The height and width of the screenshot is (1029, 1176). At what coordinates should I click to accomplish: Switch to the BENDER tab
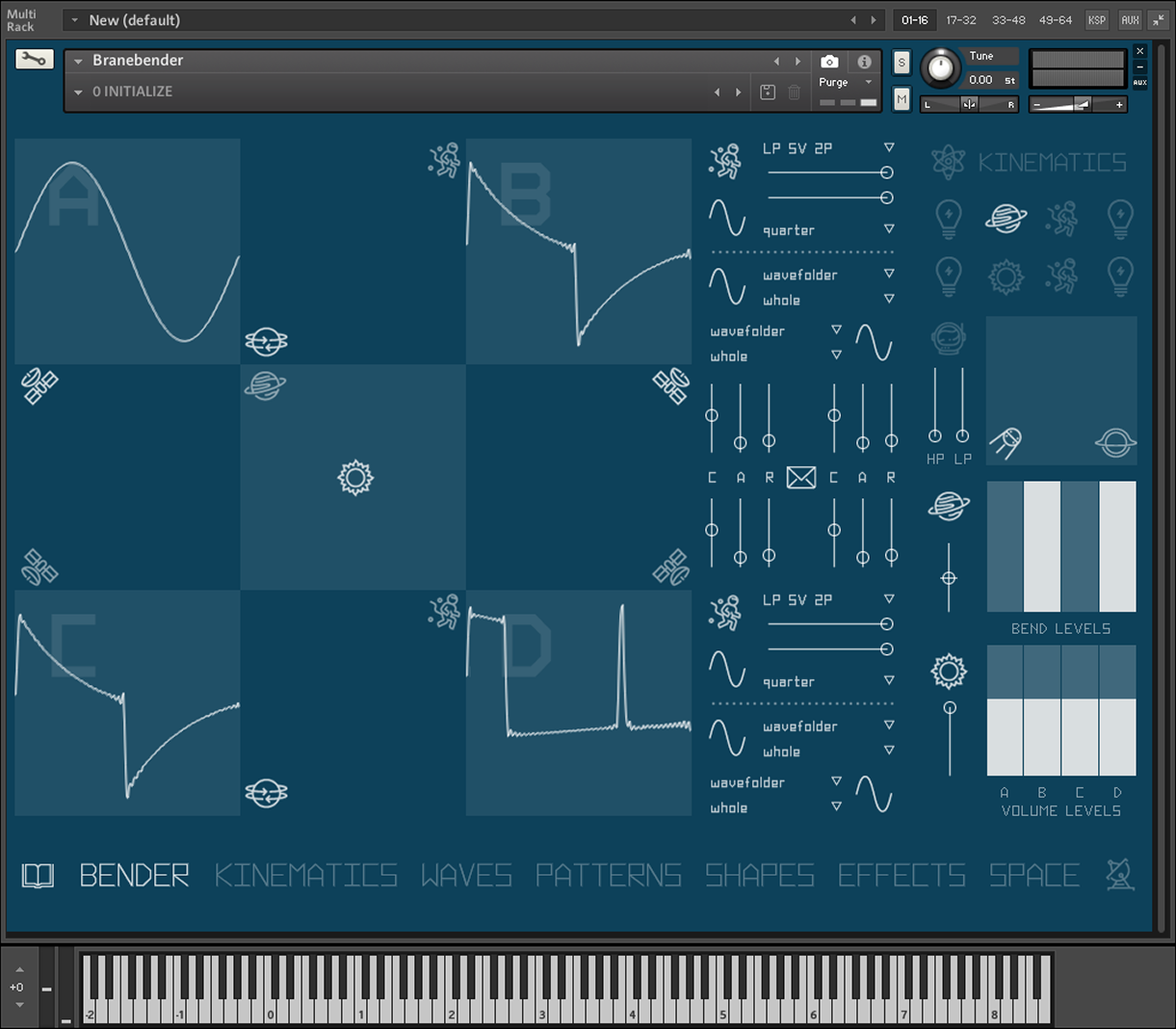134,875
